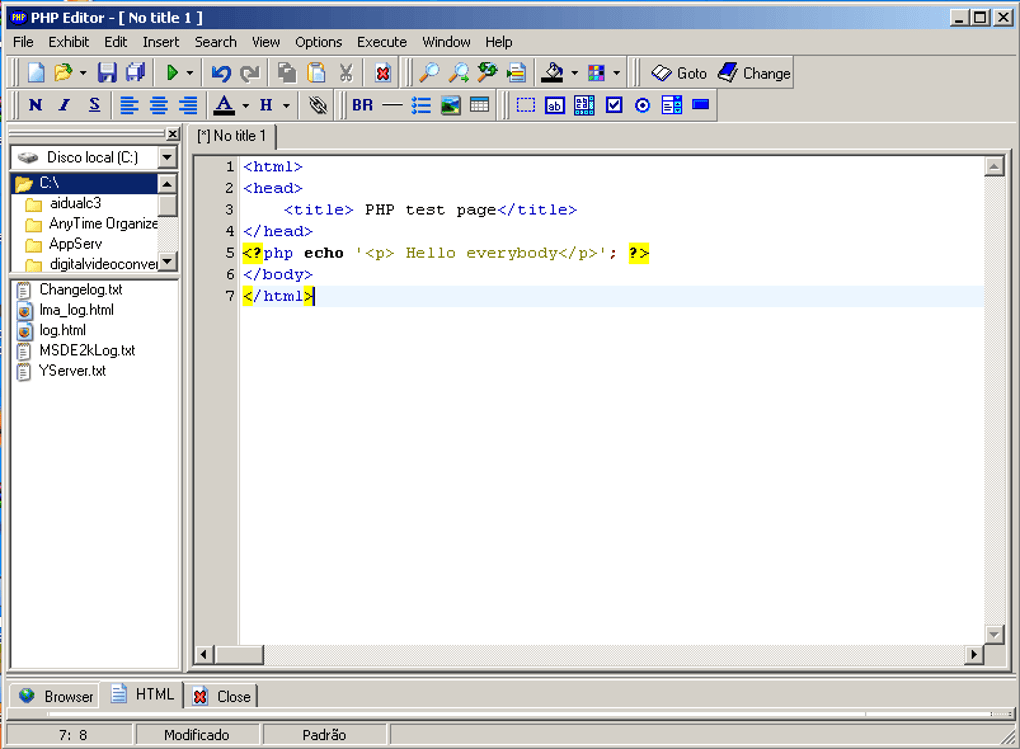Insert a table with the grid icon
Image resolution: width=1020 pixels, height=749 pixels.
coord(479,105)
